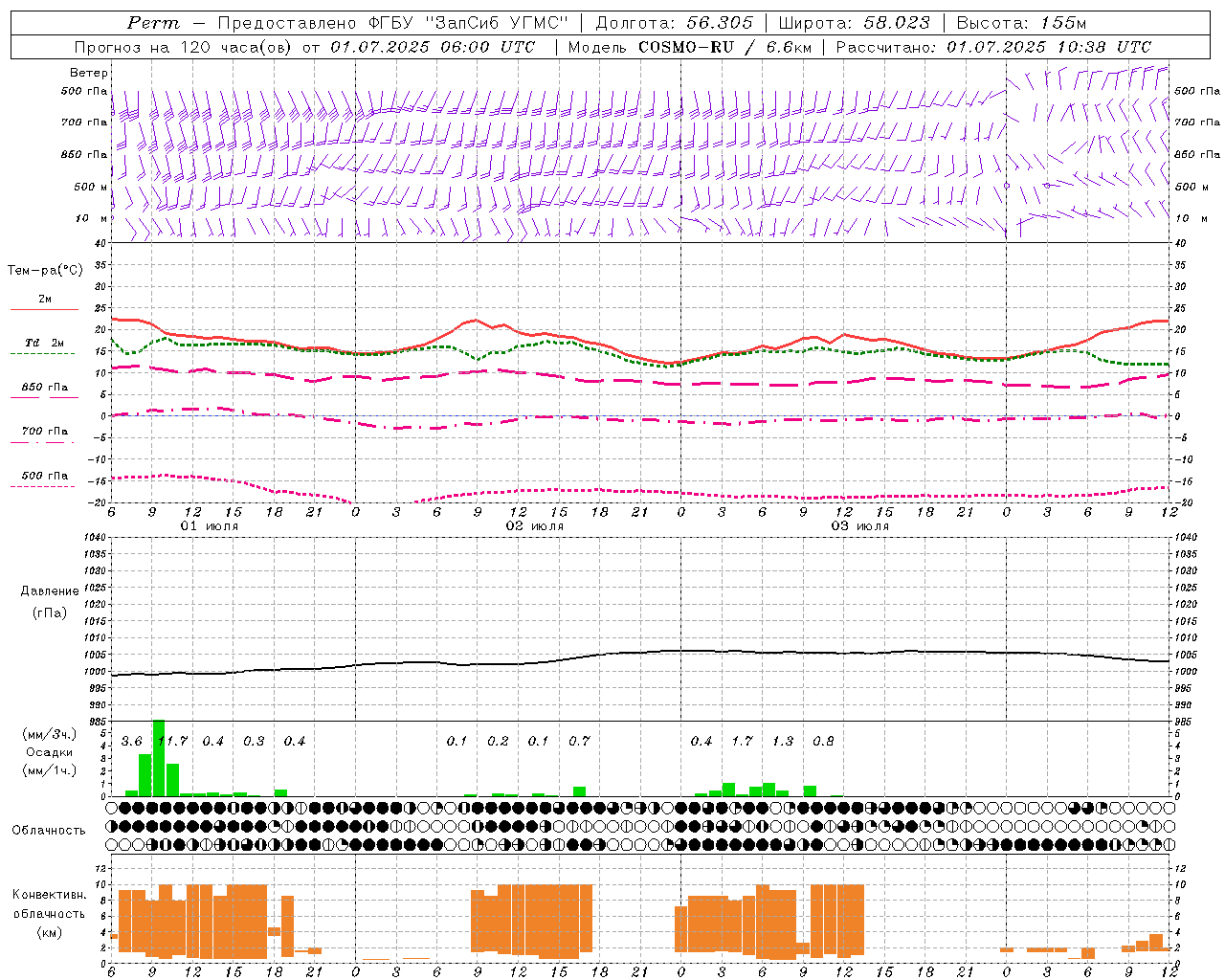1225x980 pixels.
Task: Click the precipitation total "1.7"
Action: click(x=742, y=742)
